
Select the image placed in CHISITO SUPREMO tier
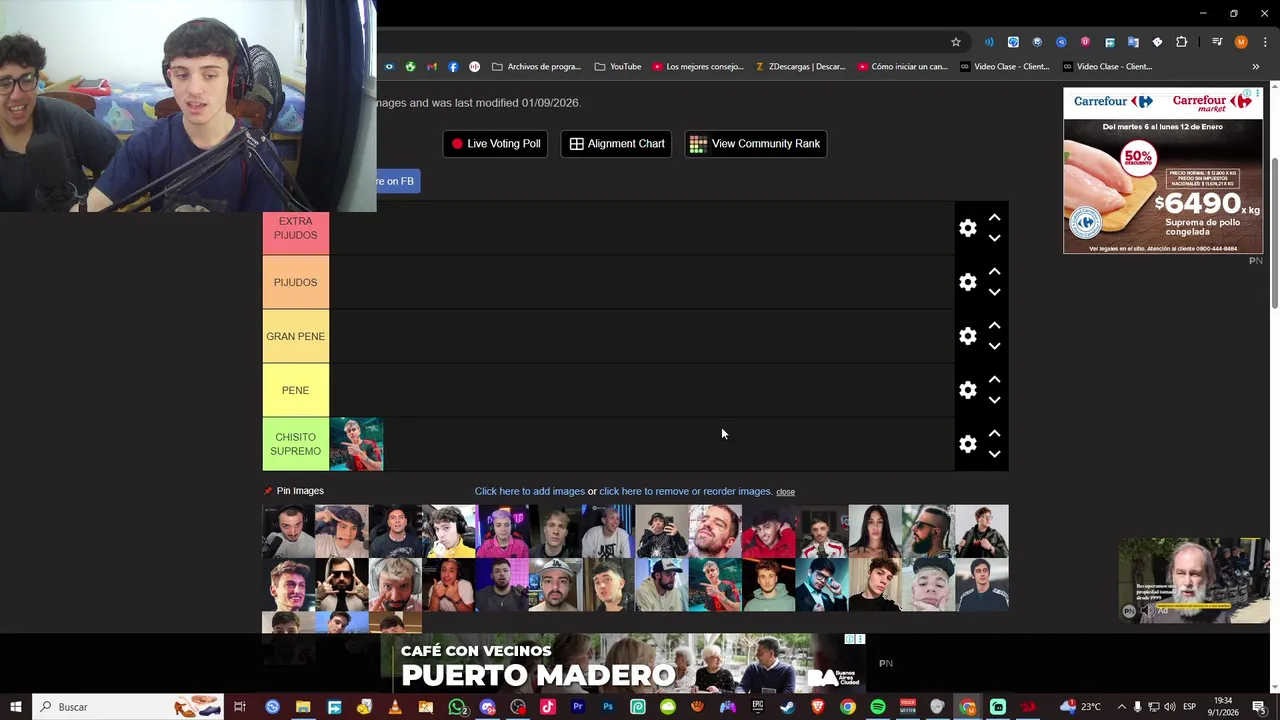point(356,444)
